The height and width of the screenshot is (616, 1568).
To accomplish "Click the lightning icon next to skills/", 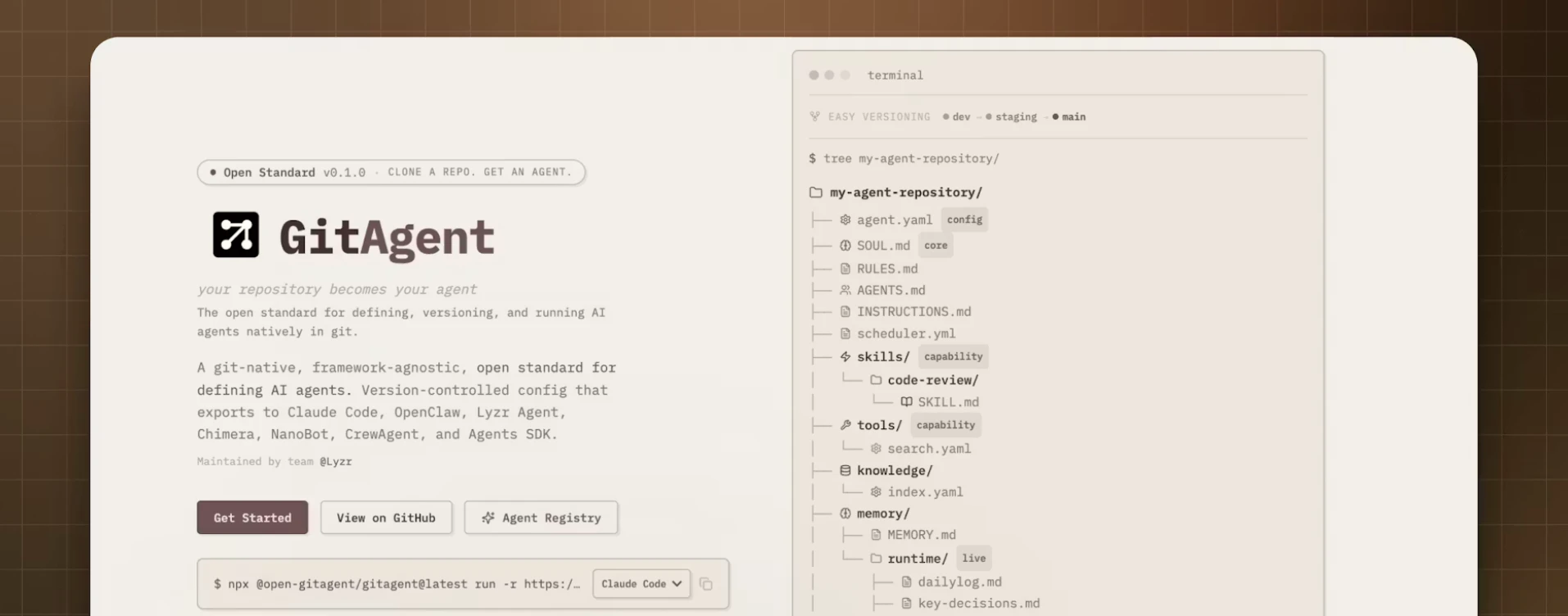I will coord(845,356).
